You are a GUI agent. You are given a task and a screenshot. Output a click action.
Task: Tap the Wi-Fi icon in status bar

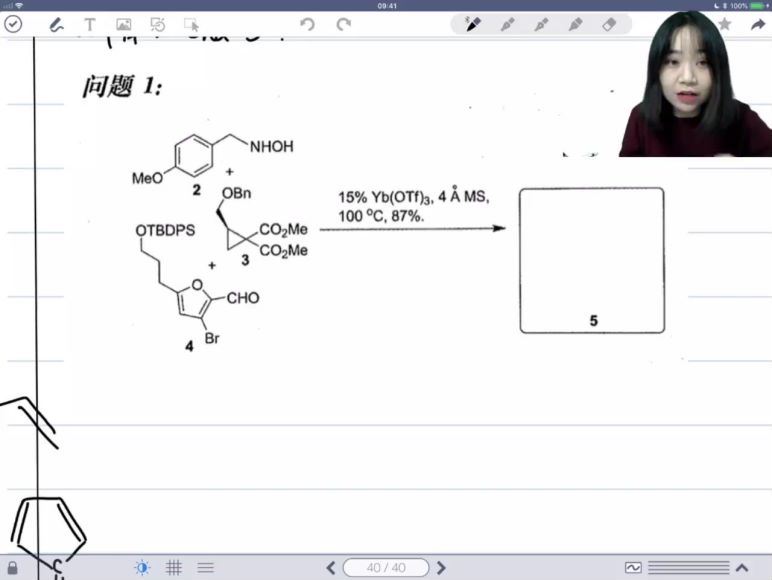[19, 5]
